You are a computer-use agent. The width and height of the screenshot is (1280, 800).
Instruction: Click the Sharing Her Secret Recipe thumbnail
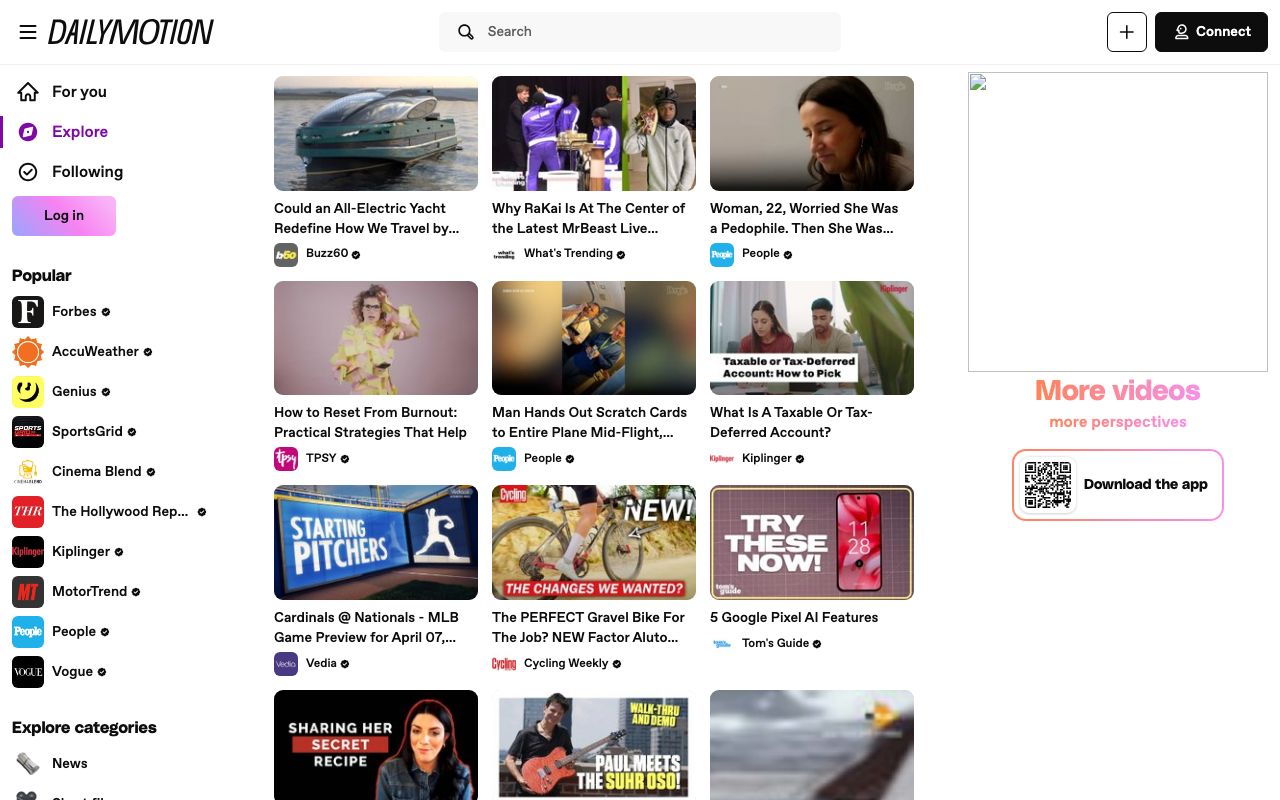(x=376, y=745)
